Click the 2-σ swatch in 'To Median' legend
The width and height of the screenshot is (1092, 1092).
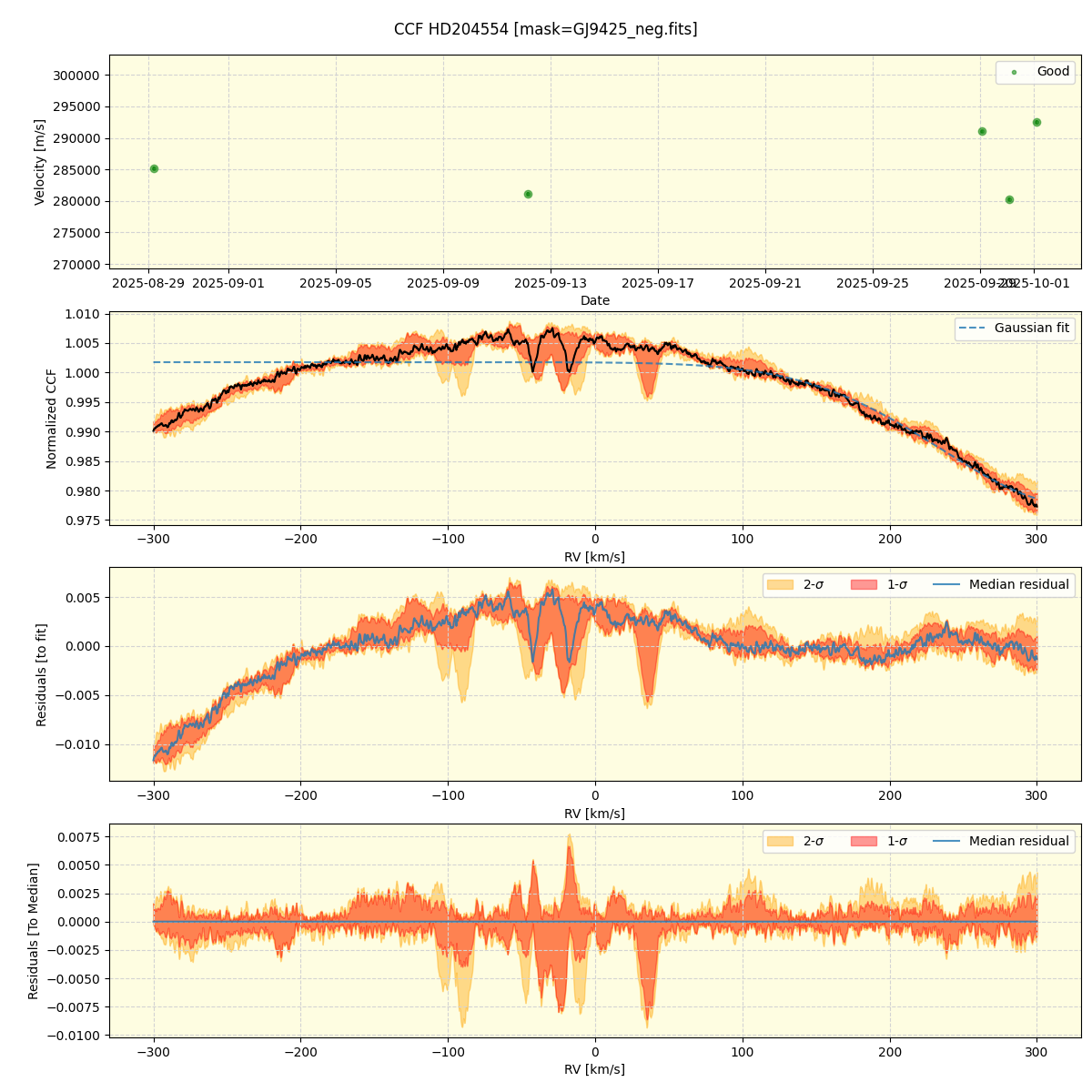tap(780, 842)
